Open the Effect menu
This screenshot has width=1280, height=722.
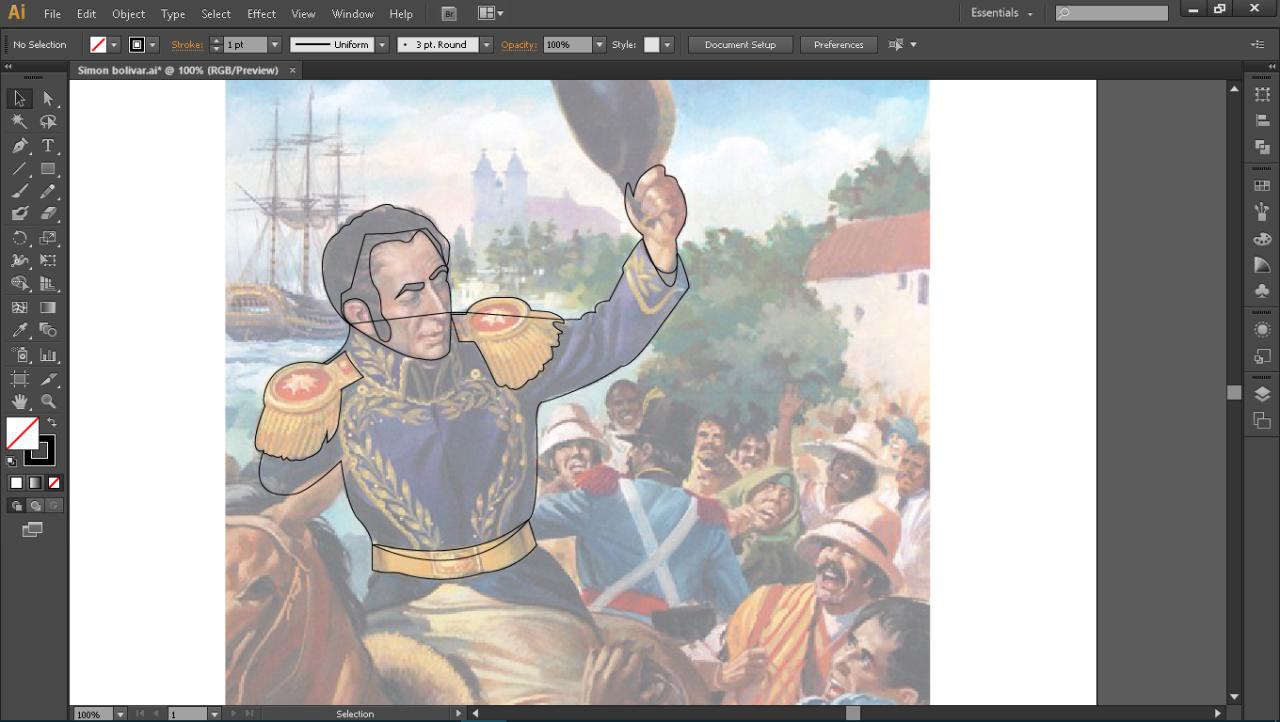261,14
